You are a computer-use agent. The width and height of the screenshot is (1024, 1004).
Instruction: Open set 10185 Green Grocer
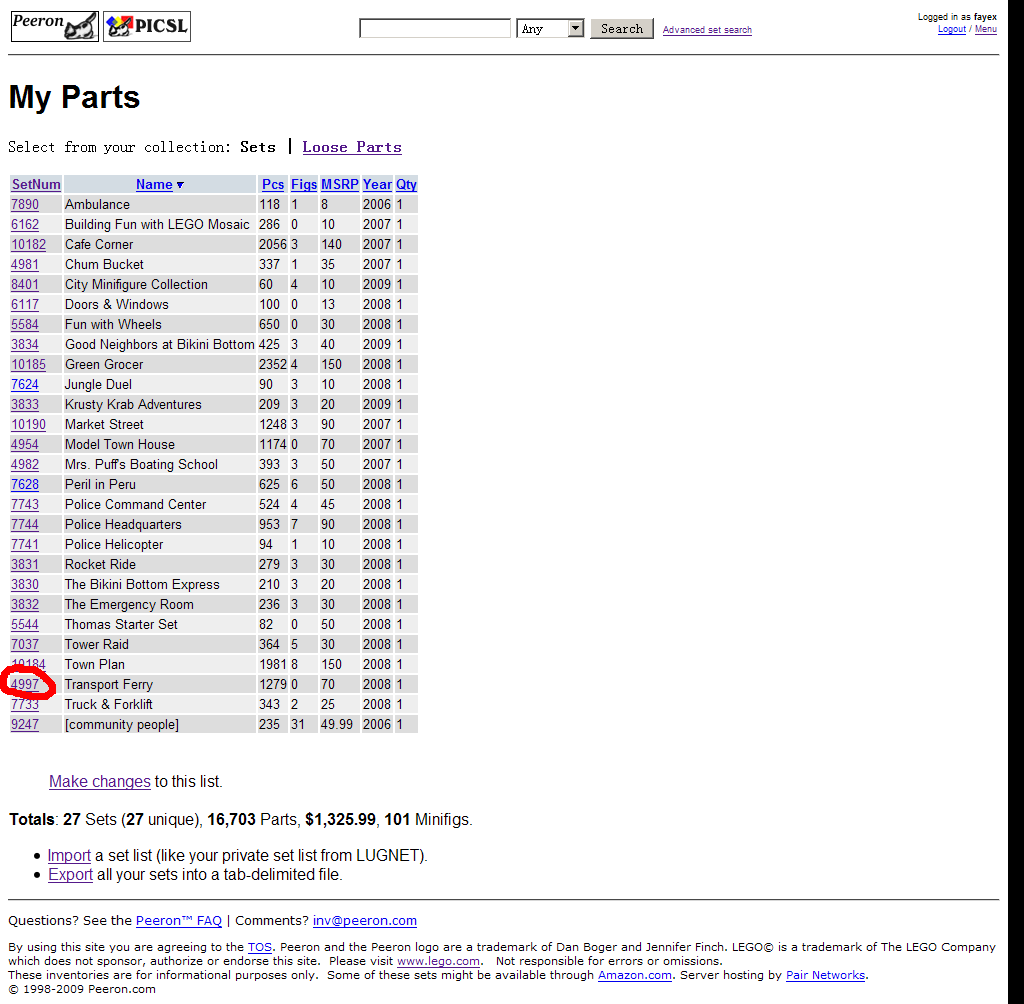coord(29,364)
